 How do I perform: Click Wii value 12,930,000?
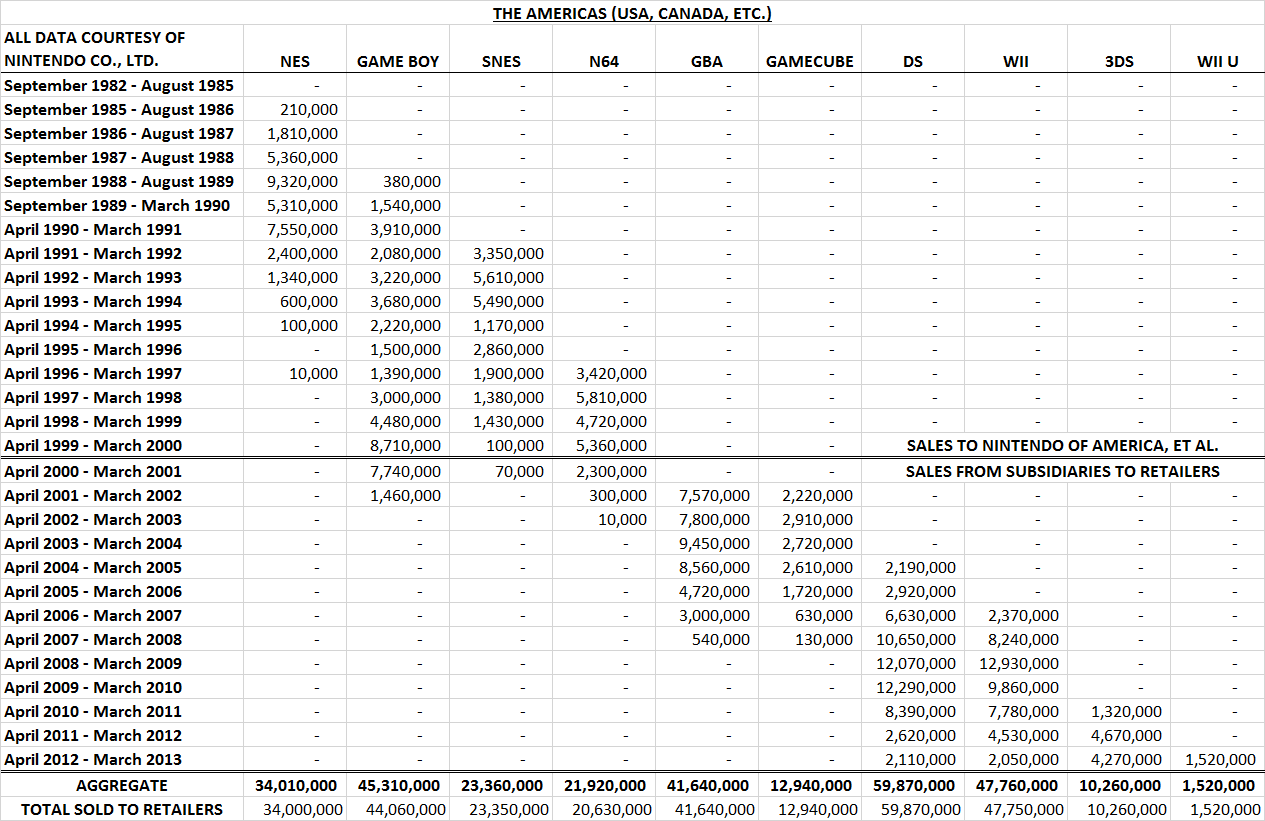click(1020, 663)
